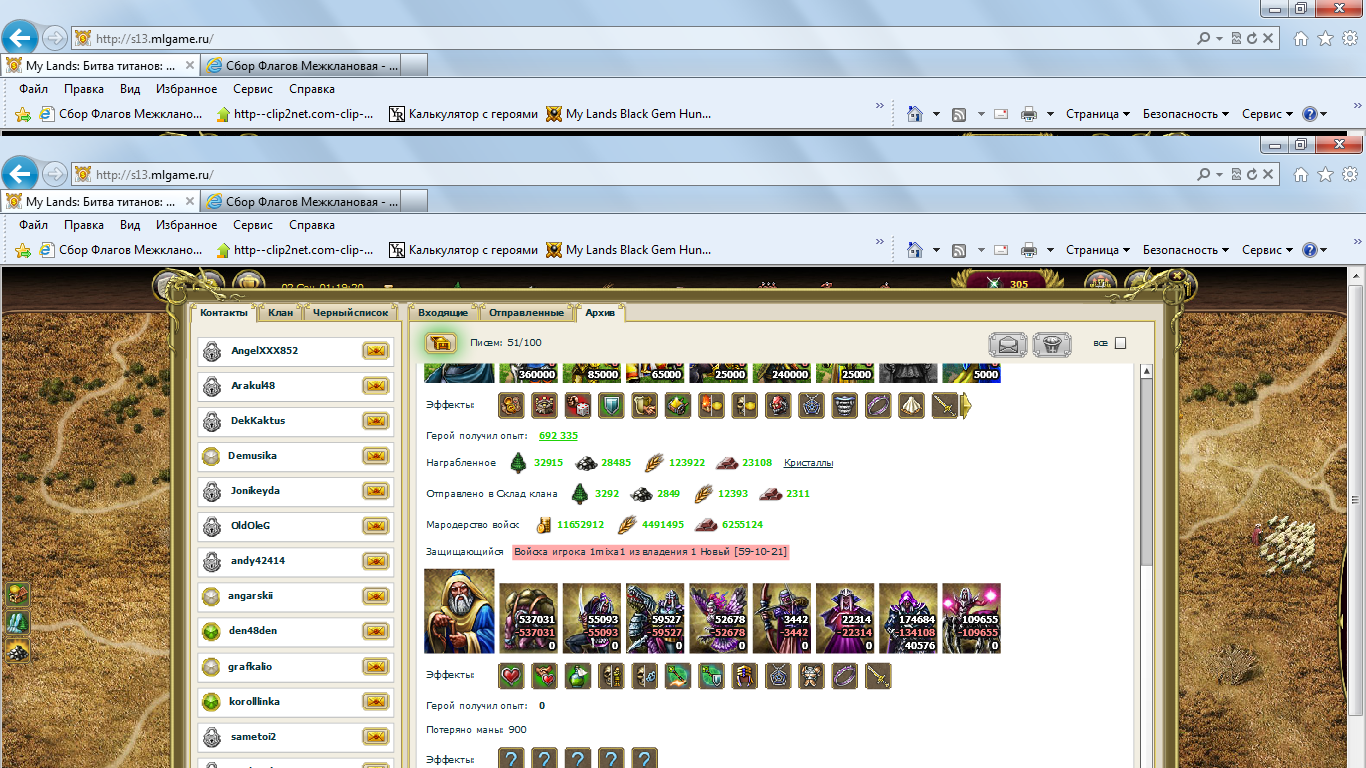This screenshot has height=768, width=1366.
Task: Open Сервис toolbar dropdown in the lower browser window
Action: pos(1268,250)
